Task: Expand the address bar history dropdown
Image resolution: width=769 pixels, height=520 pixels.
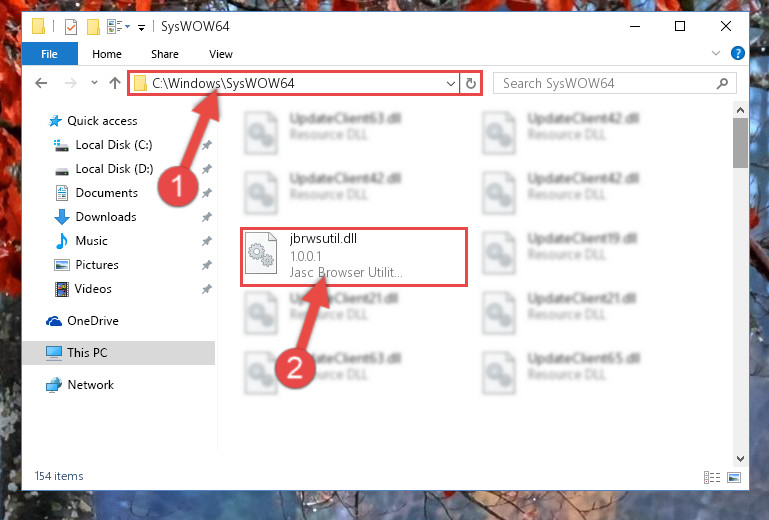Action: [451, 84]
